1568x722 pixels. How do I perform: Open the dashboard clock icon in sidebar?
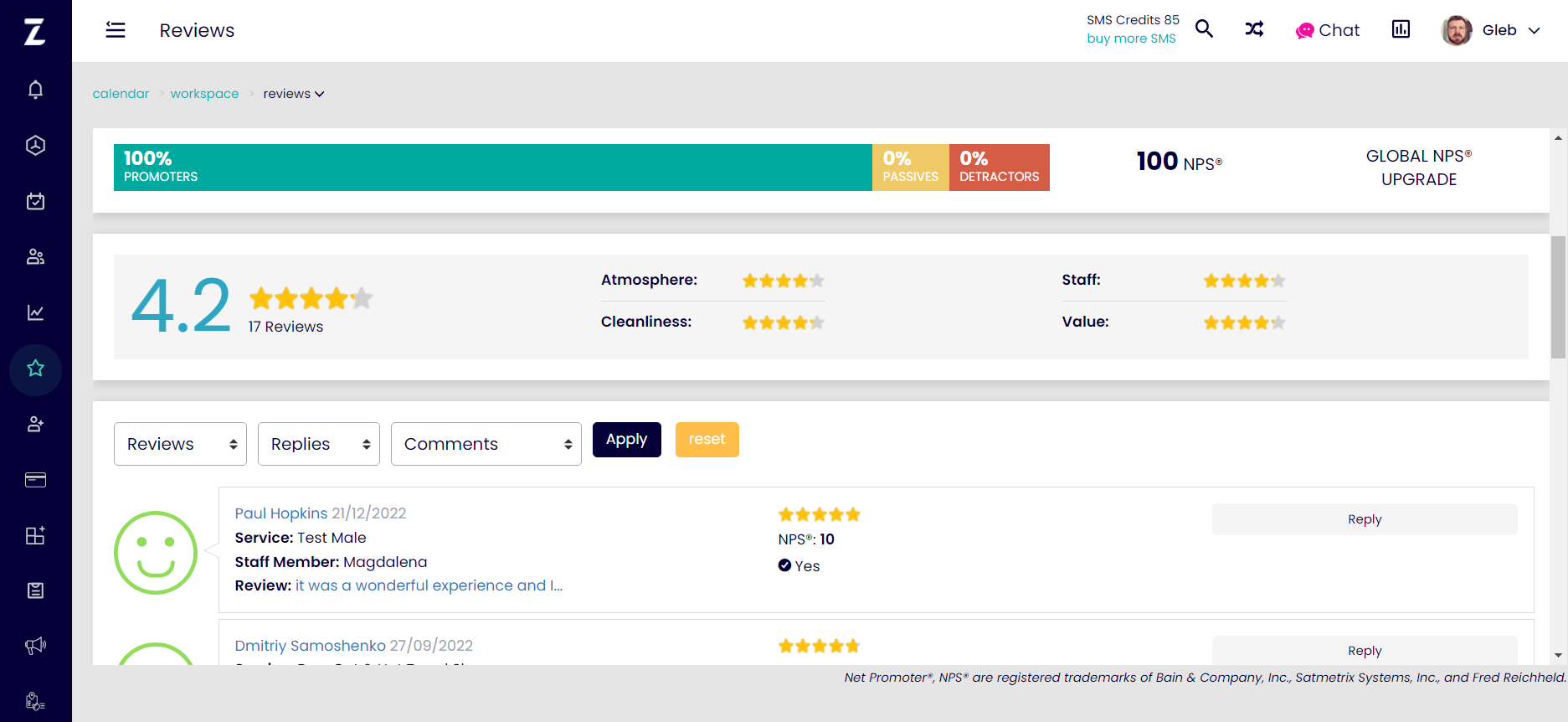point(35,145)
